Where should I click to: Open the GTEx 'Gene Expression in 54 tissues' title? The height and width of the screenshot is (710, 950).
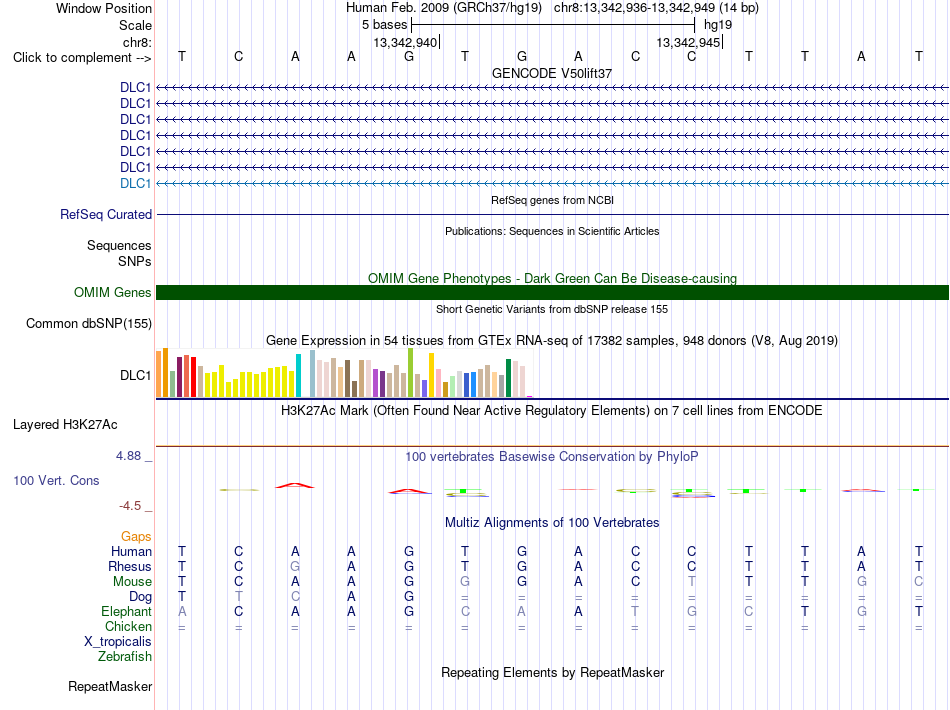[552, 340]
